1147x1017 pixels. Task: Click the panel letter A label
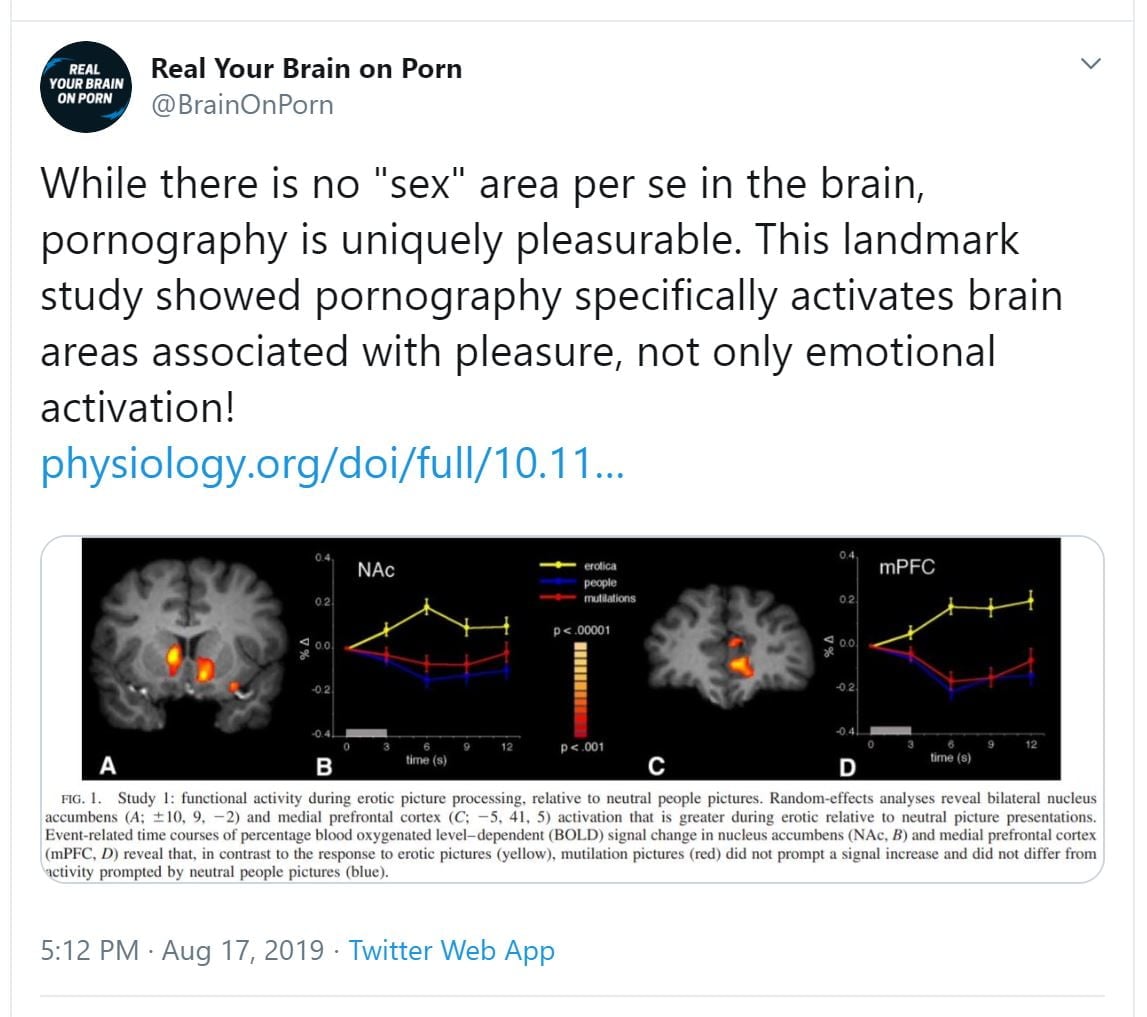106,766
